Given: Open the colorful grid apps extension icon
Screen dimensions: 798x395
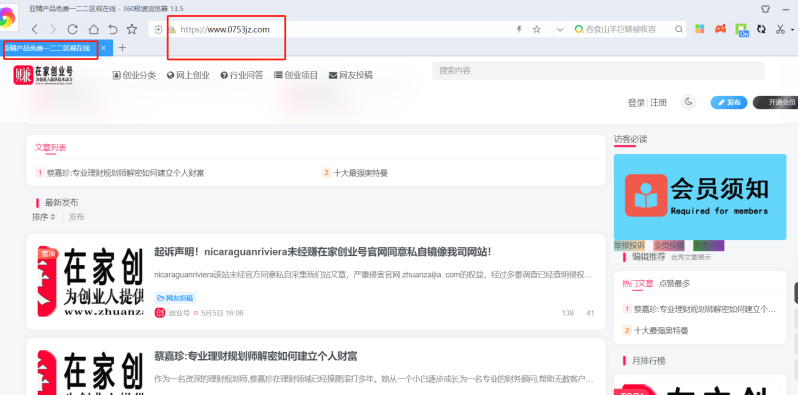Looking at the screenshot, I should coord(700,29).
